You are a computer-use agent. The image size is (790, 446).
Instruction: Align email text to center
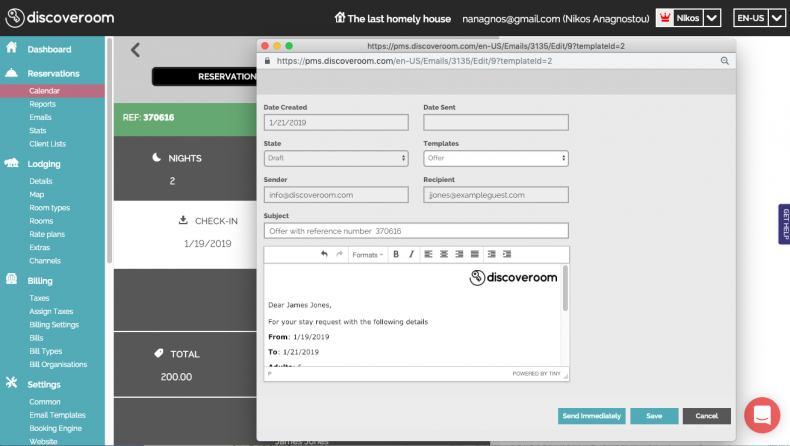coord(443,255)
